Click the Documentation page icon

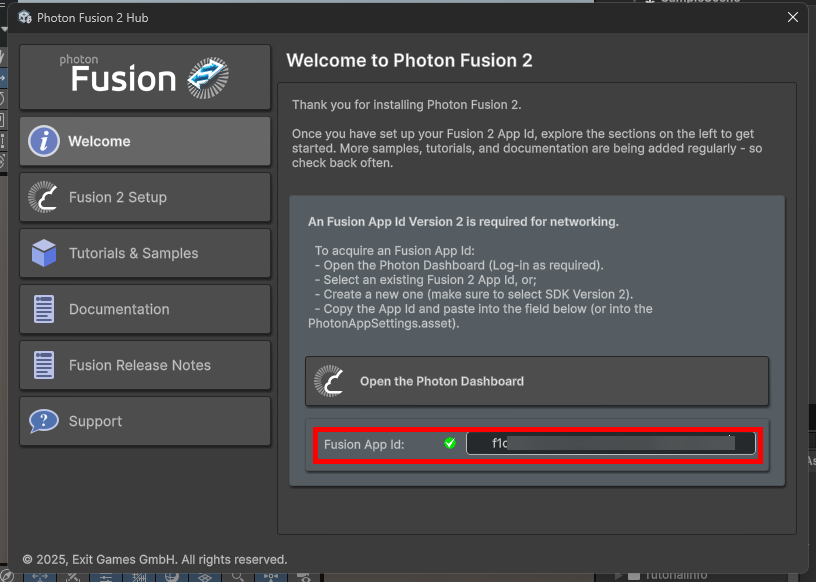44,309
